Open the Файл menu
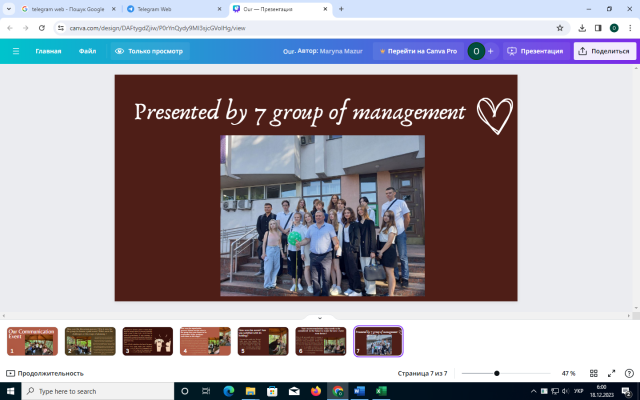This screenshot has width=640, height=400. 87,51
